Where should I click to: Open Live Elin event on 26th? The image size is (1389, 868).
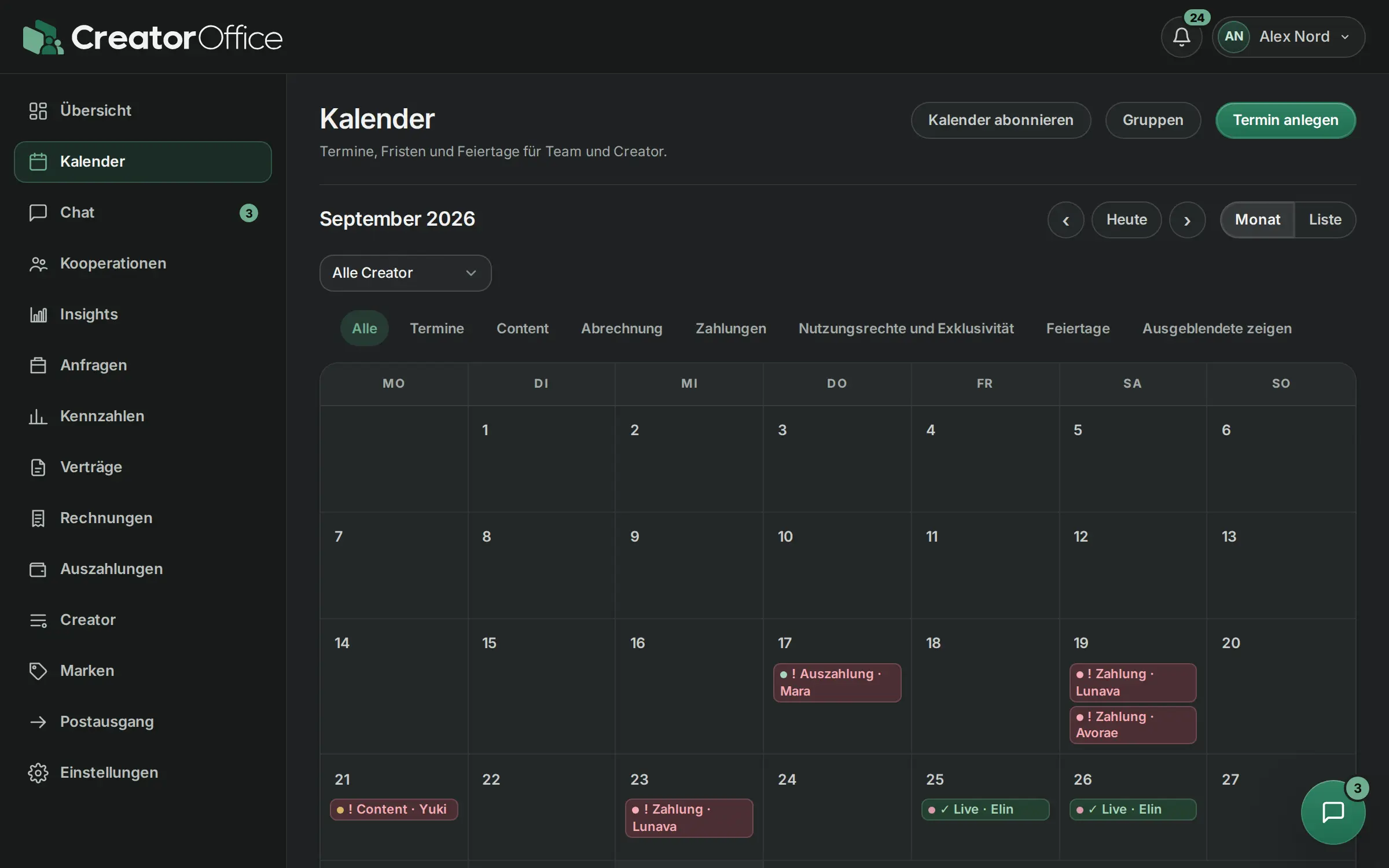tap(1133, 810)
